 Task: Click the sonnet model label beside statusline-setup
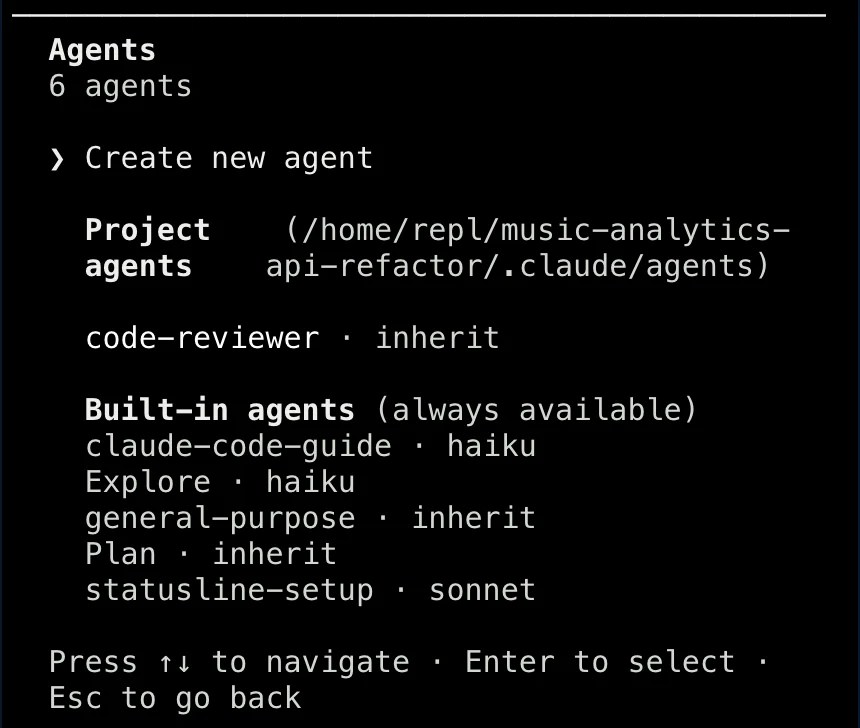[x=482, y=591]
